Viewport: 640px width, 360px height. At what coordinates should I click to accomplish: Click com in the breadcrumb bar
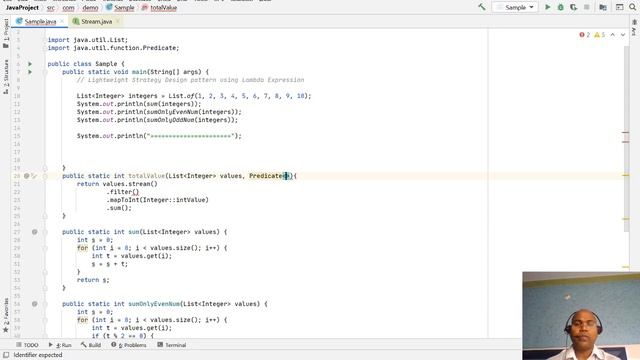pyautogui.click(x=68, y=8)
